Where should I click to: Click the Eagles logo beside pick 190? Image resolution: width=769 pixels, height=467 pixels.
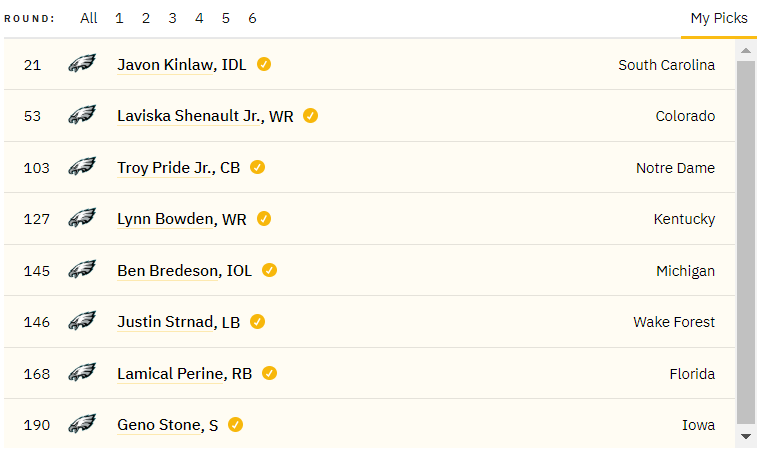point(81,425)
